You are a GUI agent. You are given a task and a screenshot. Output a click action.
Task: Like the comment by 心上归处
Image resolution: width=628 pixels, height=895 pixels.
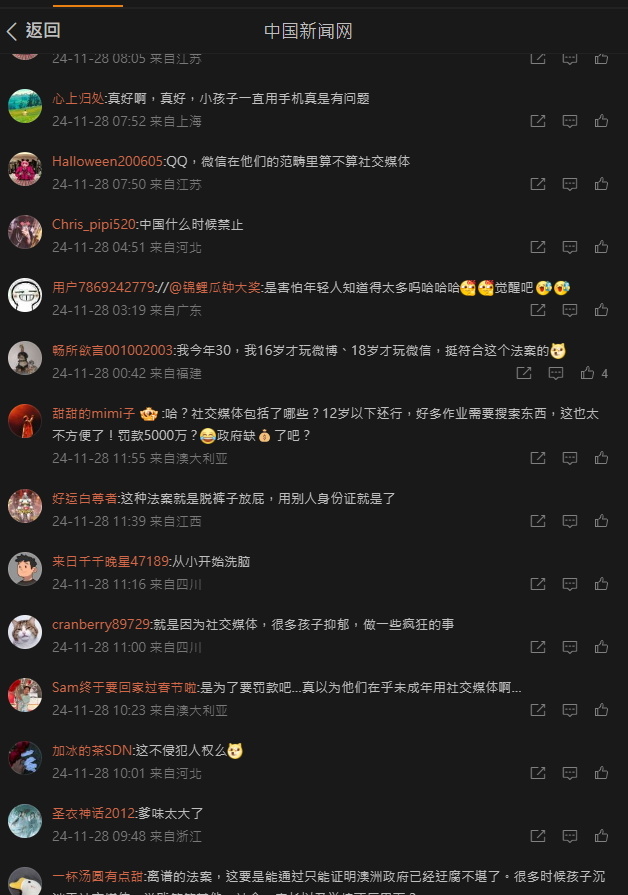click(x=601, y=121)
